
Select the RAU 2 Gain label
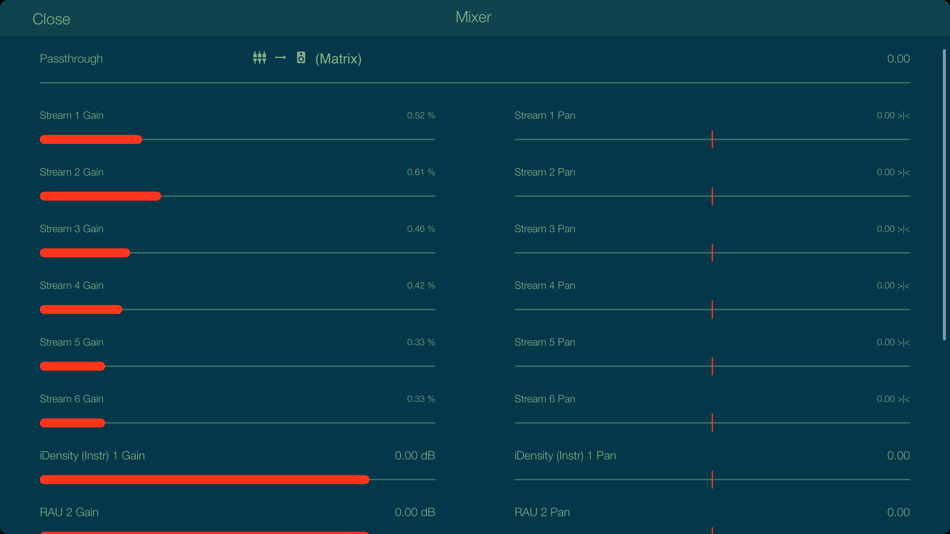tap(69, 512)
